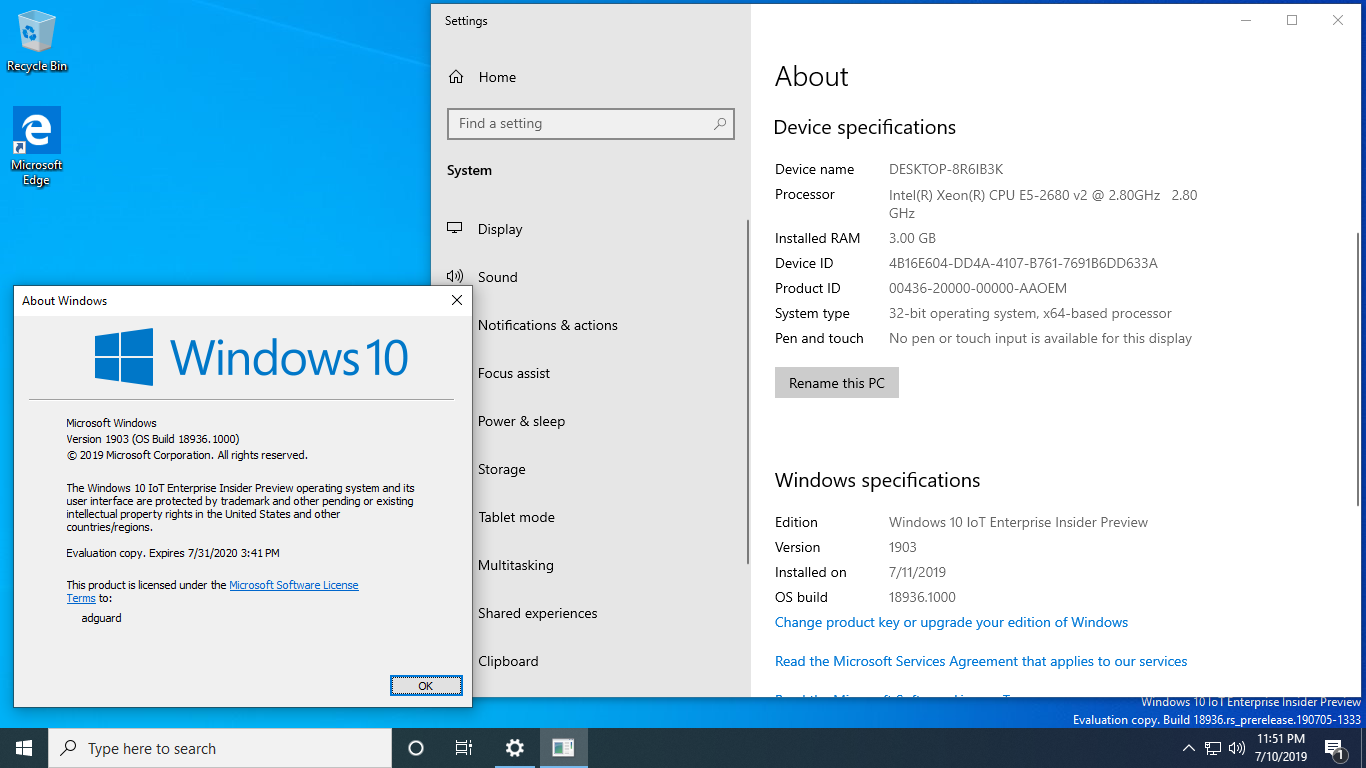The height and width of the screenshot is (768, 1366).
Task: Click the System type value text
Action: pos(1030,313)
